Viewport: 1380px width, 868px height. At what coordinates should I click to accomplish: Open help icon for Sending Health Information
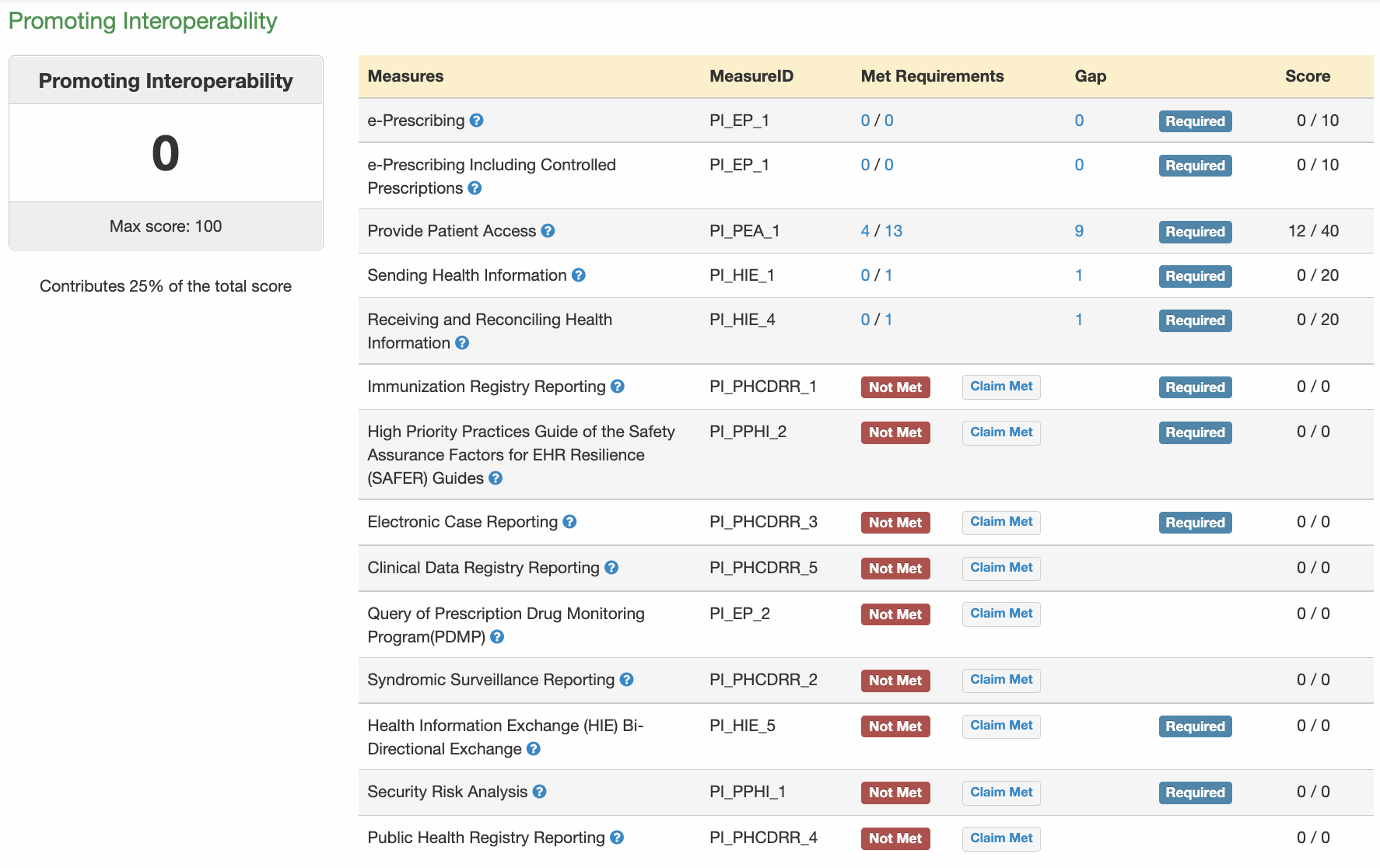579,275
